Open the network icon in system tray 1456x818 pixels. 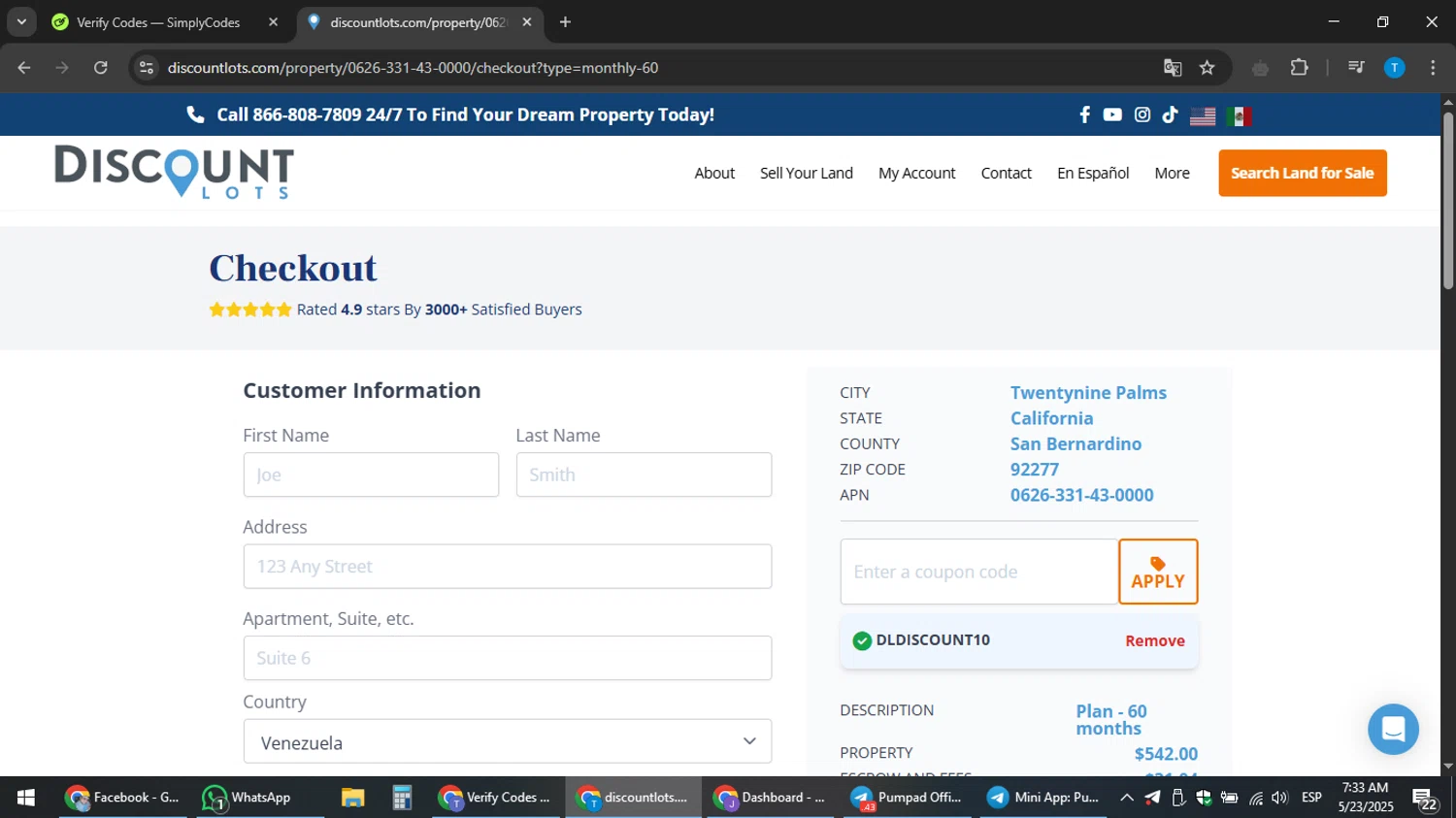click(x=1256, y=798)
